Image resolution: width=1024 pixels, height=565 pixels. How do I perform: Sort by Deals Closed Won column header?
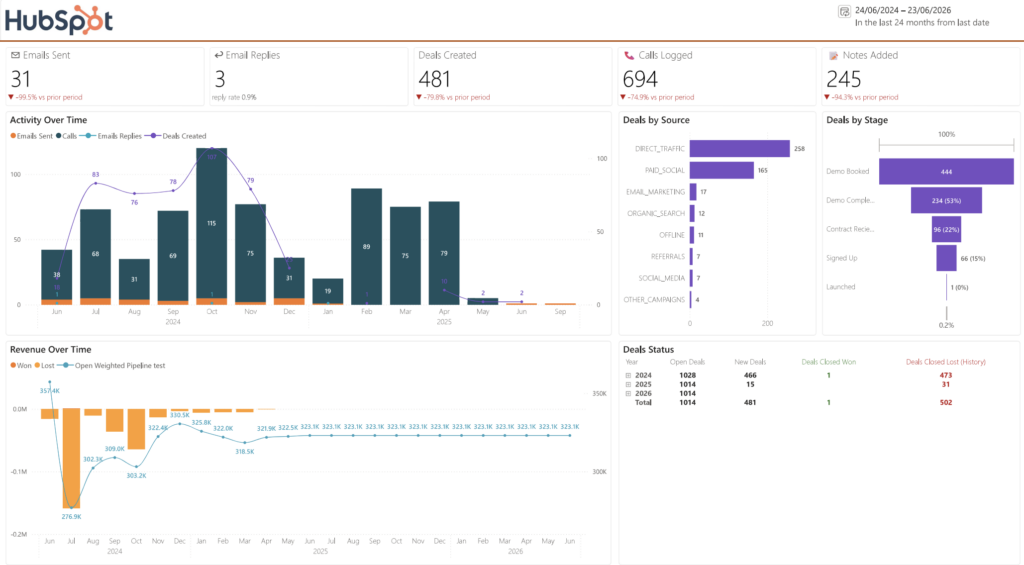[x=828, y=362]
